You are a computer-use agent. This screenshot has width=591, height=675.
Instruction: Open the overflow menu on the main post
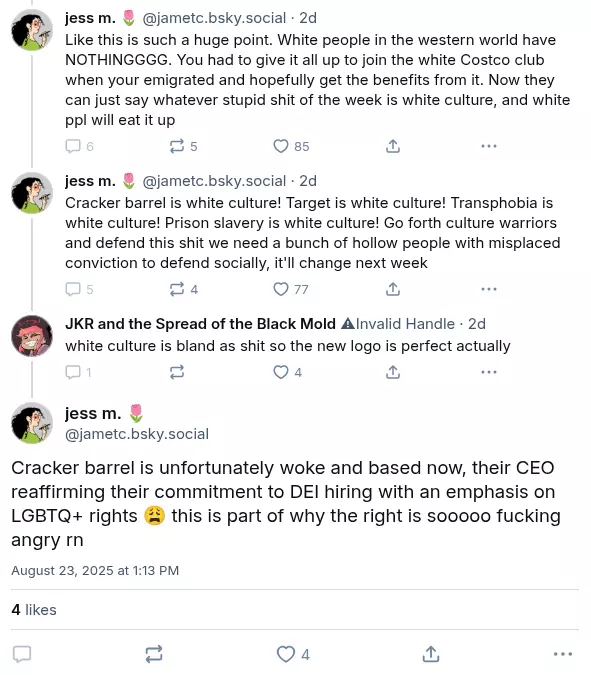point(563,654)
